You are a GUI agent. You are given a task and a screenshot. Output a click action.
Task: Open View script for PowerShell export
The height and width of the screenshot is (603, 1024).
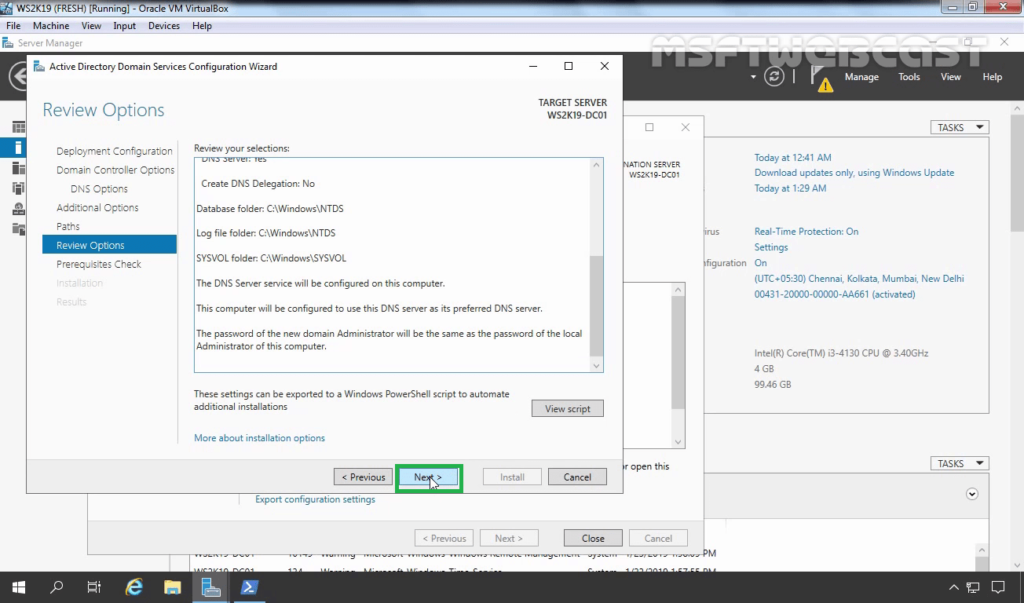click(568, 409)
